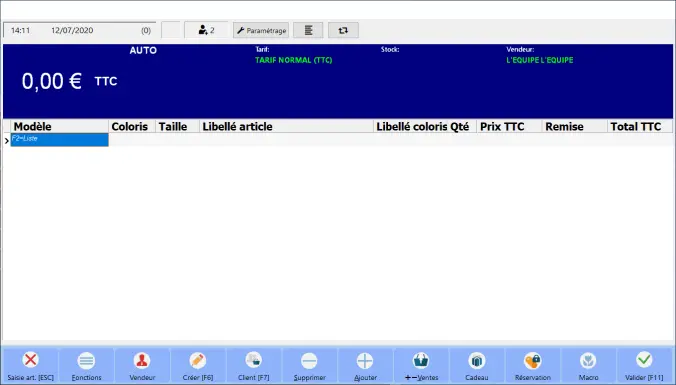Viewport: 676px width, 385px height.
Task: Click the Total TTC column header
Action: 640,126
